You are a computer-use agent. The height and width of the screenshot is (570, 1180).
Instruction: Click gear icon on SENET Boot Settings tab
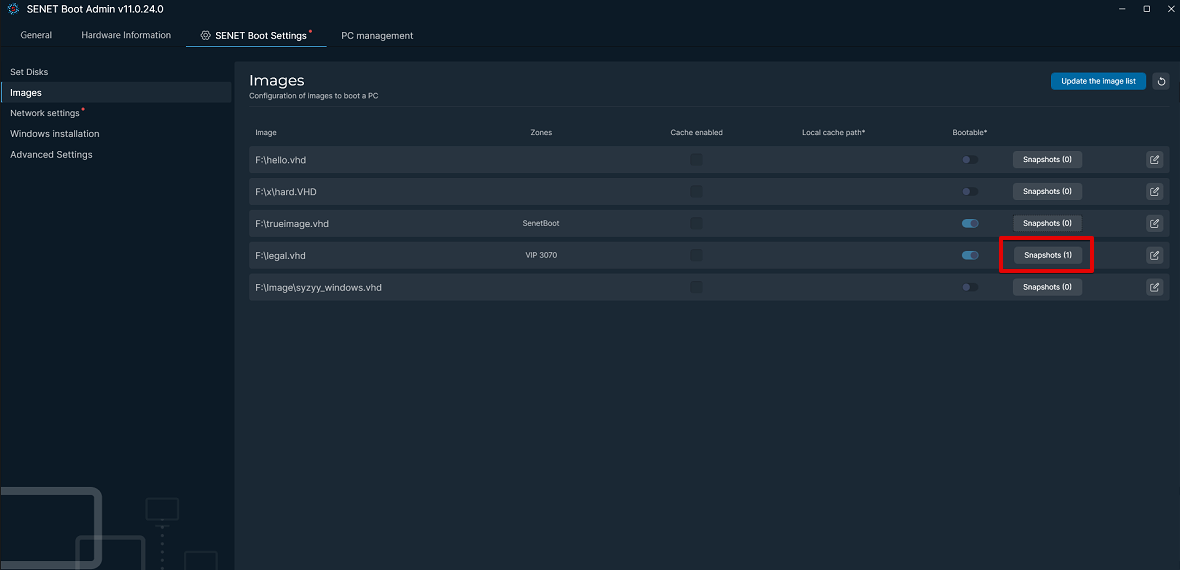coord(205,35)
